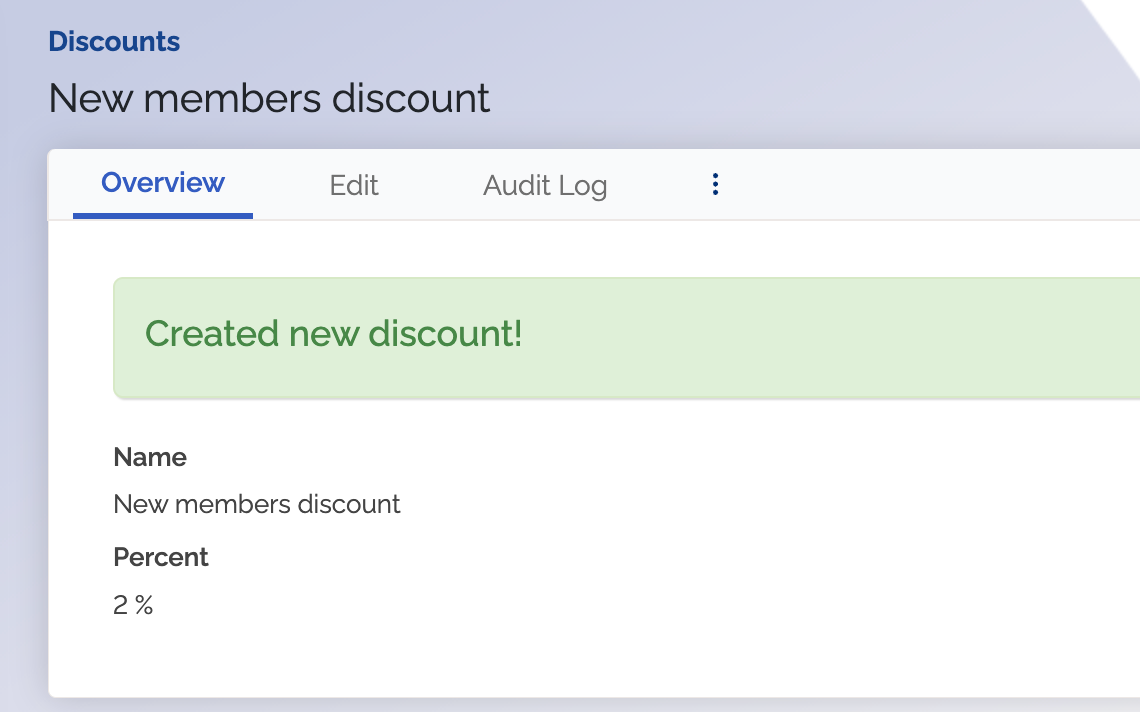This screenshot has height=712, width=1140.
Task: Click white space between banner and Name label
Action: coord(582,420)
